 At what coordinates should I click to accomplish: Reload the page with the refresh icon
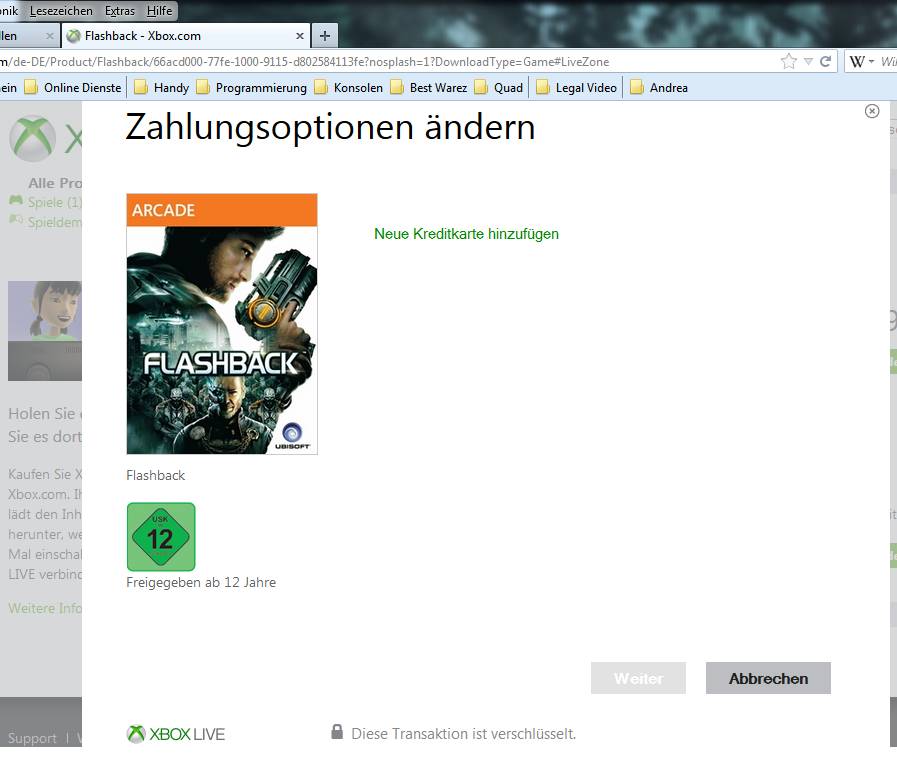tap(826, 61)
